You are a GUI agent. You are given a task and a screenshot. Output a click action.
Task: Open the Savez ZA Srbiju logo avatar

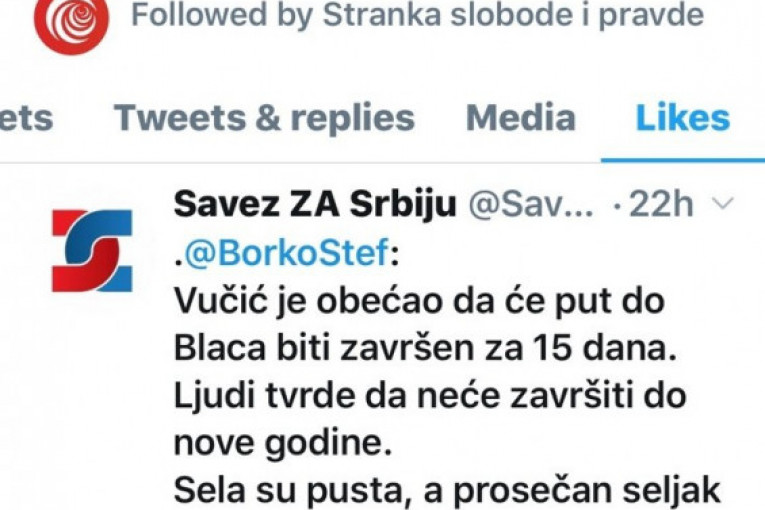click(92, 251)
